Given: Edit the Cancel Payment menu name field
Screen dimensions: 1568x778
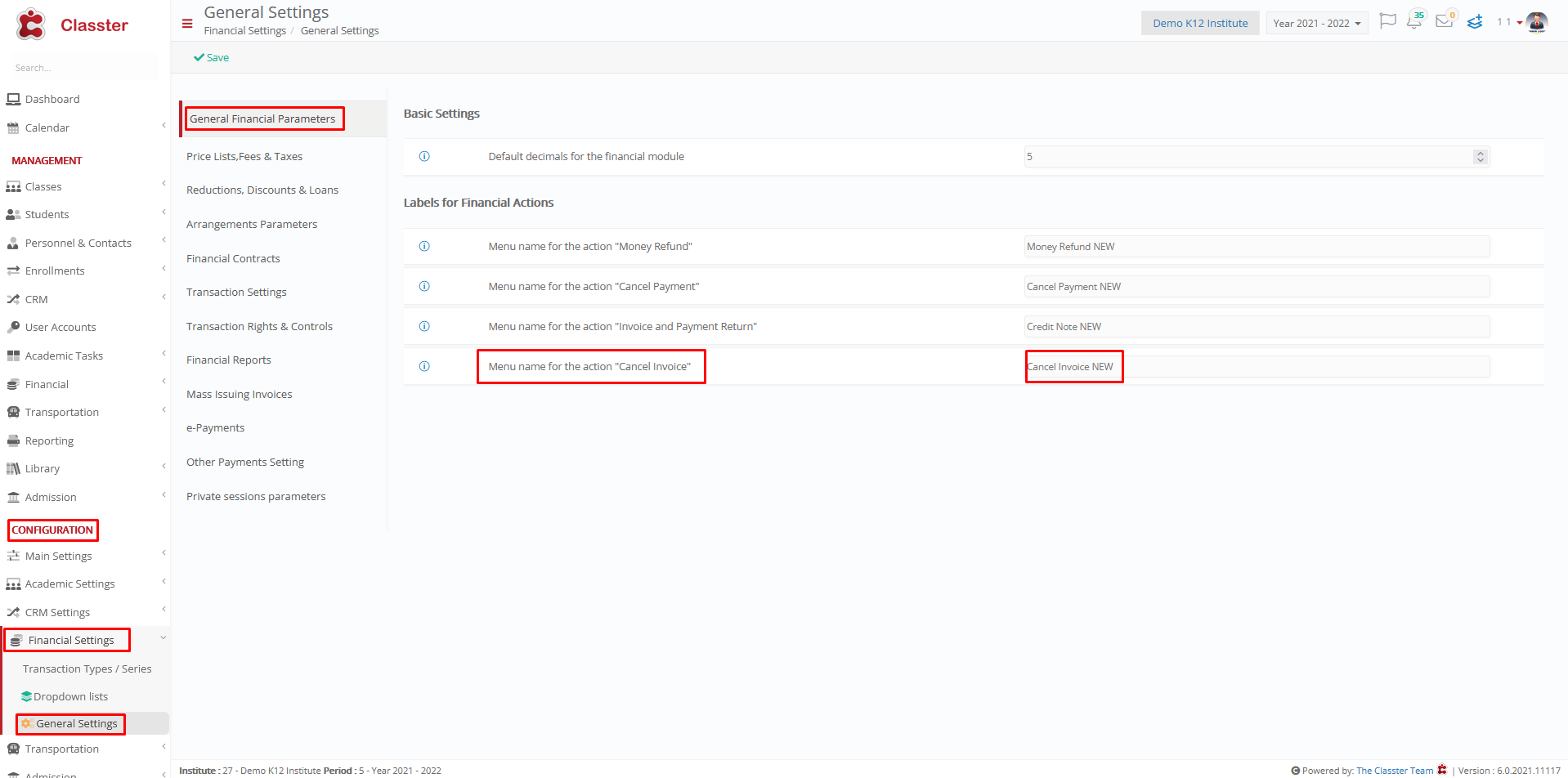Looking at the screenshot, I should point(1257,286).
